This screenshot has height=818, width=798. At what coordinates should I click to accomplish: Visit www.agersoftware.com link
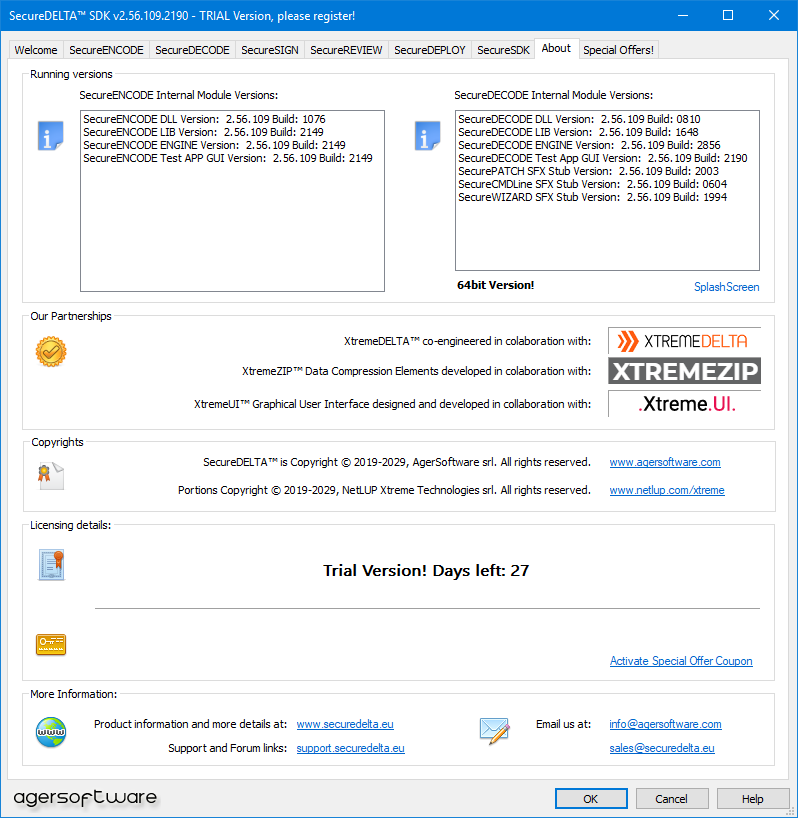(665, 462)
